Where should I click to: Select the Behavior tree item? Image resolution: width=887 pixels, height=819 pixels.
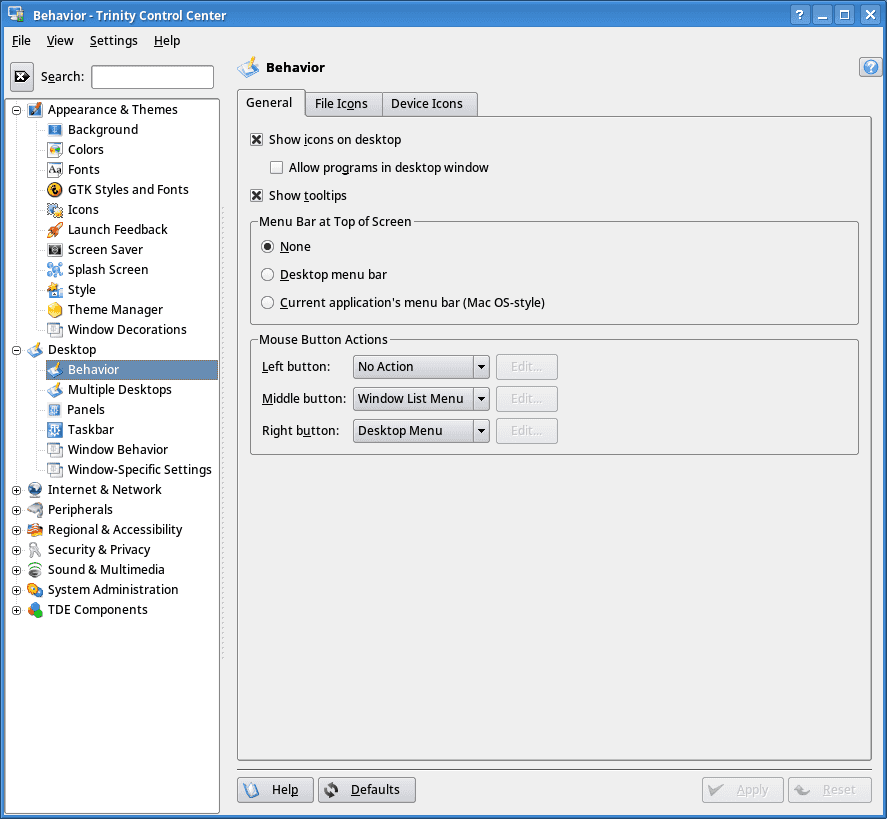click(132, 370)
